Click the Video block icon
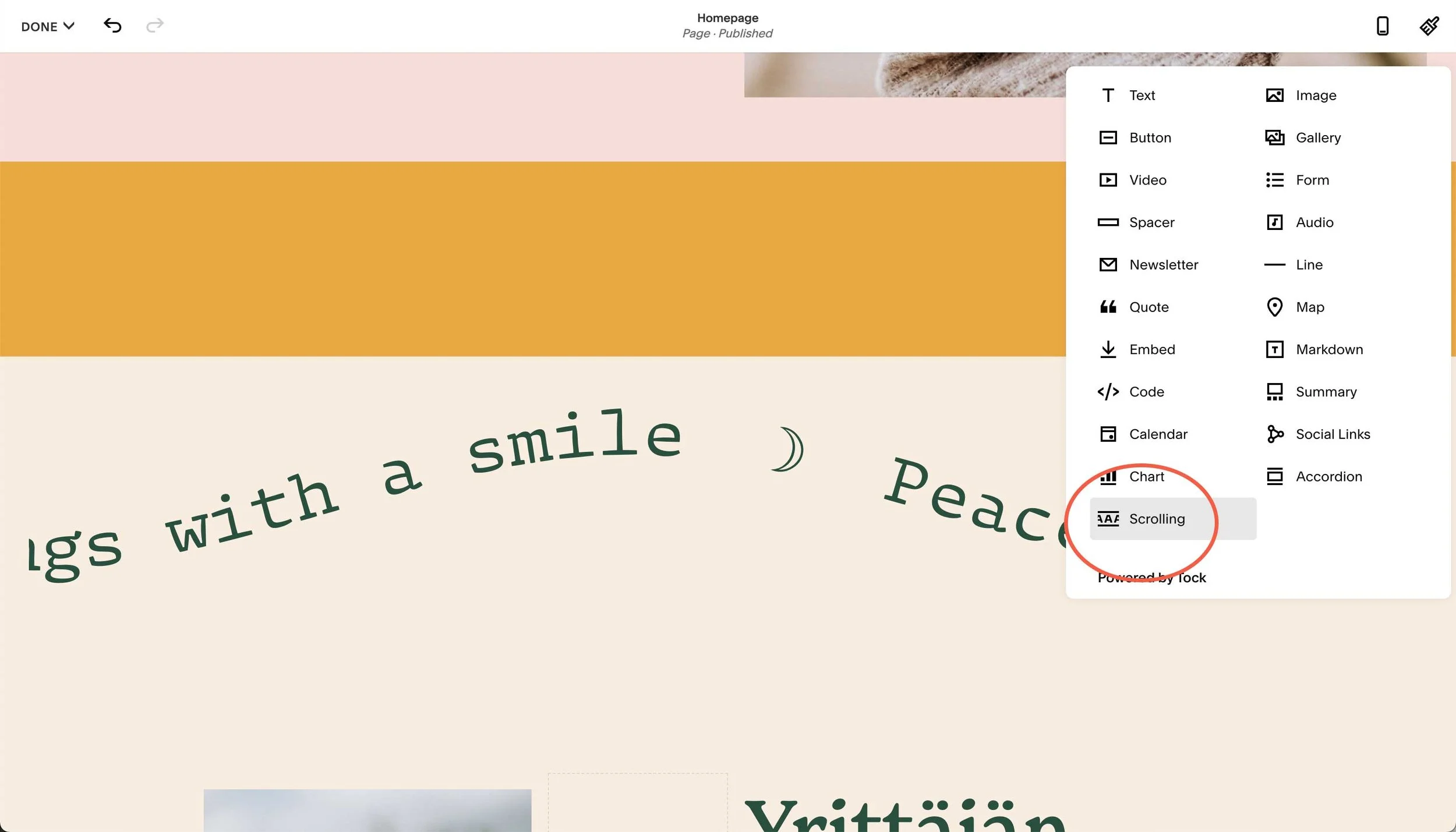Screen dimensions: 1456x832 pos(1108,180)
